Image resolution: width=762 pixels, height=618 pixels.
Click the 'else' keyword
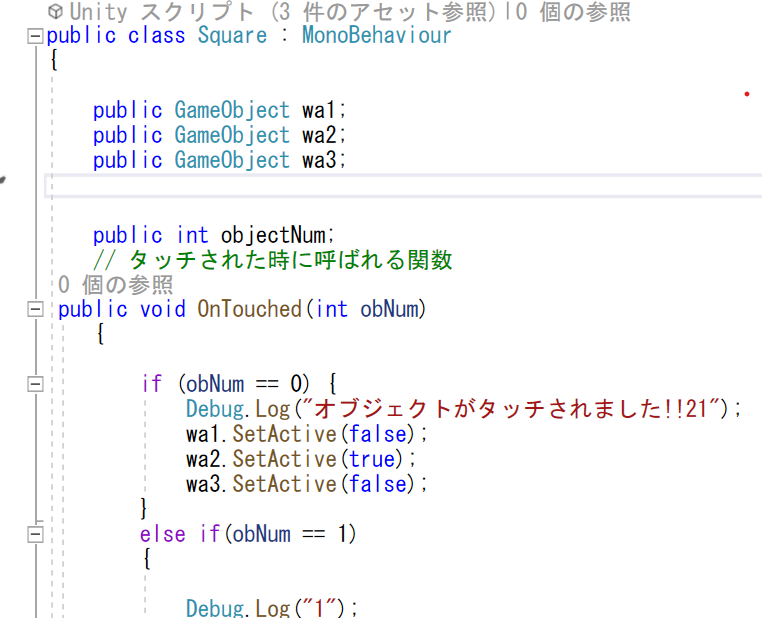pyautogui.click(x=163, y=534)
